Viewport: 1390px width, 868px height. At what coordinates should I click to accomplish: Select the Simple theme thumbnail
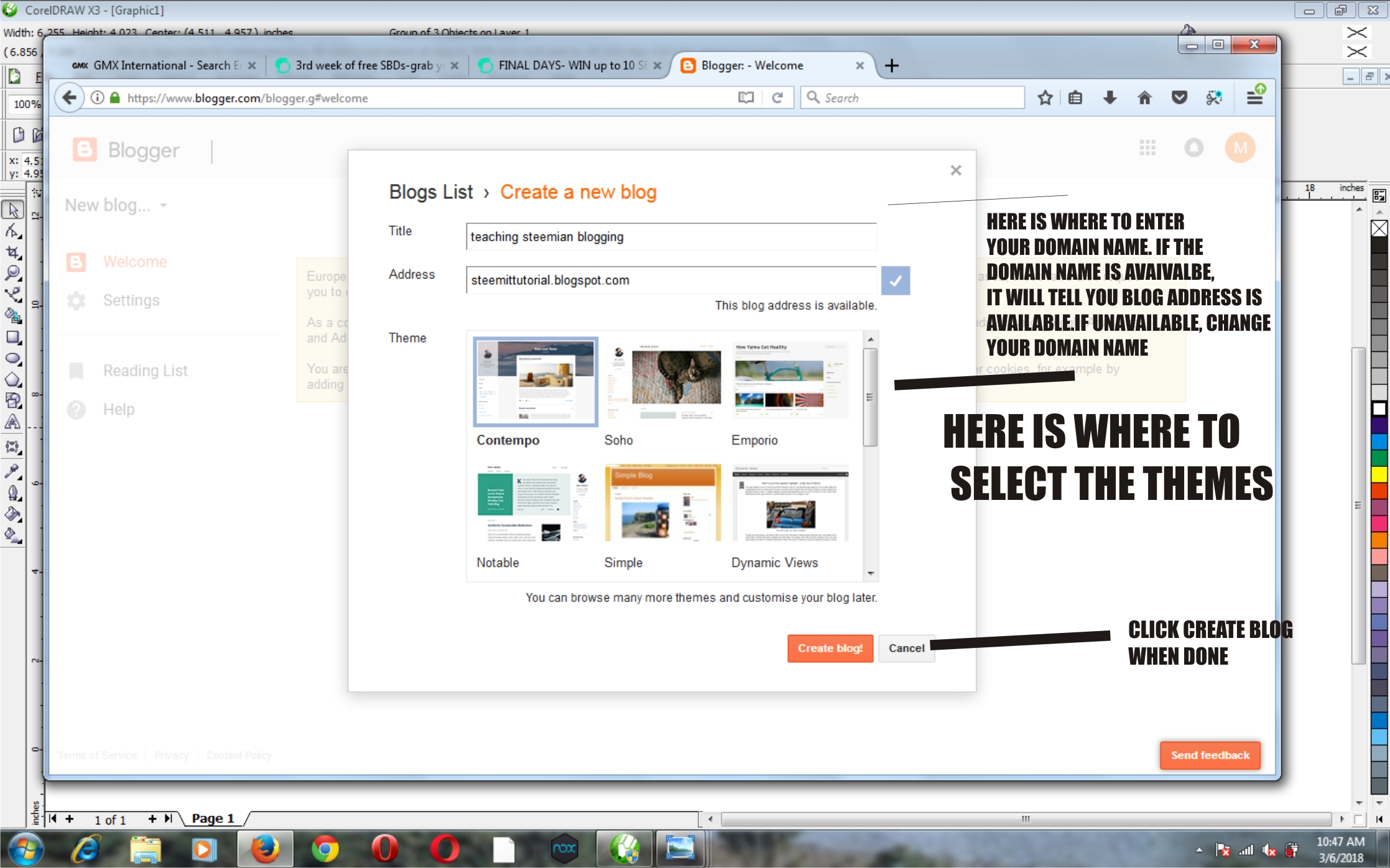coord(663,504)
